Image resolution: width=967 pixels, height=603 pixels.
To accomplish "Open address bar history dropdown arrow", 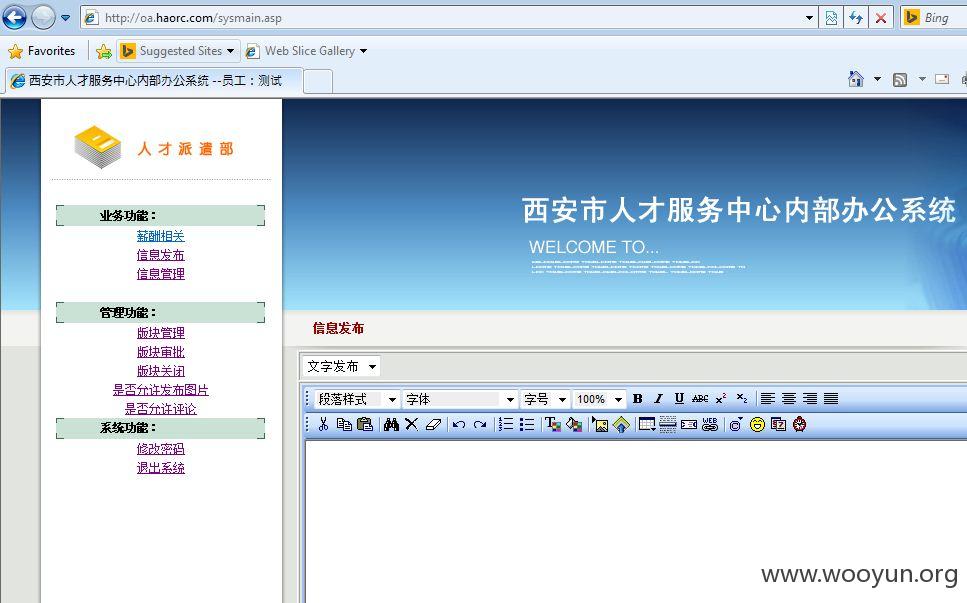I will 809,18.
